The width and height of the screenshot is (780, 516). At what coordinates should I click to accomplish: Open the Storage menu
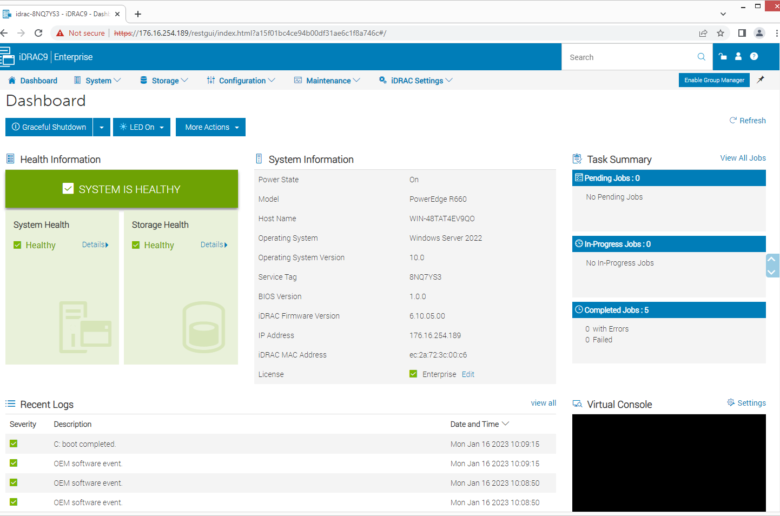pos(165,80)
